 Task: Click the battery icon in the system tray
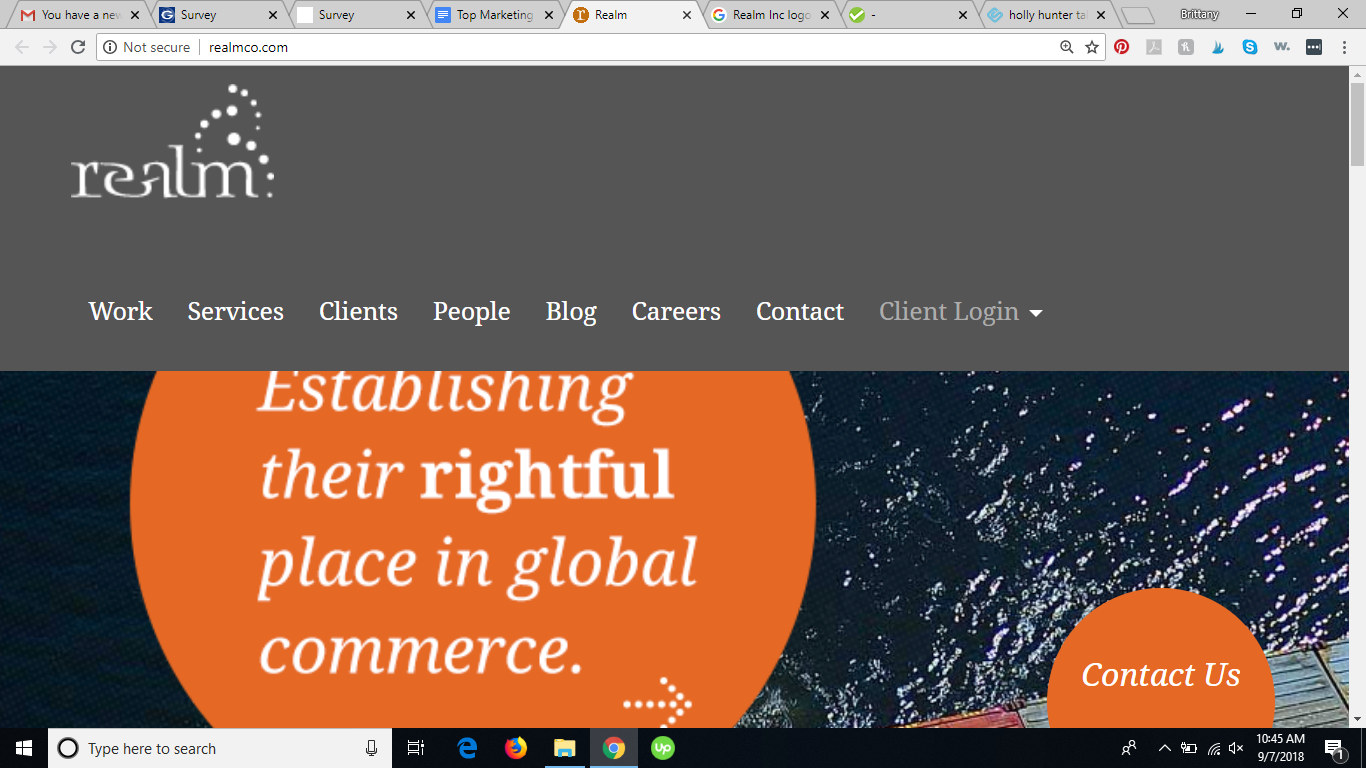click(x=1189, y=748)
